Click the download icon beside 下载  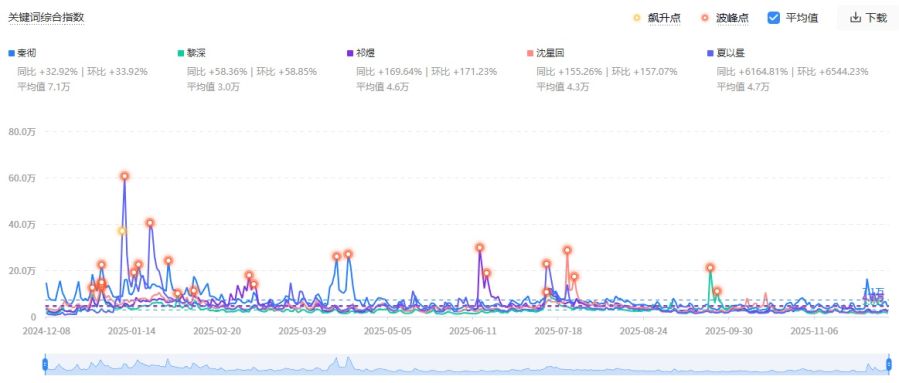855,18
